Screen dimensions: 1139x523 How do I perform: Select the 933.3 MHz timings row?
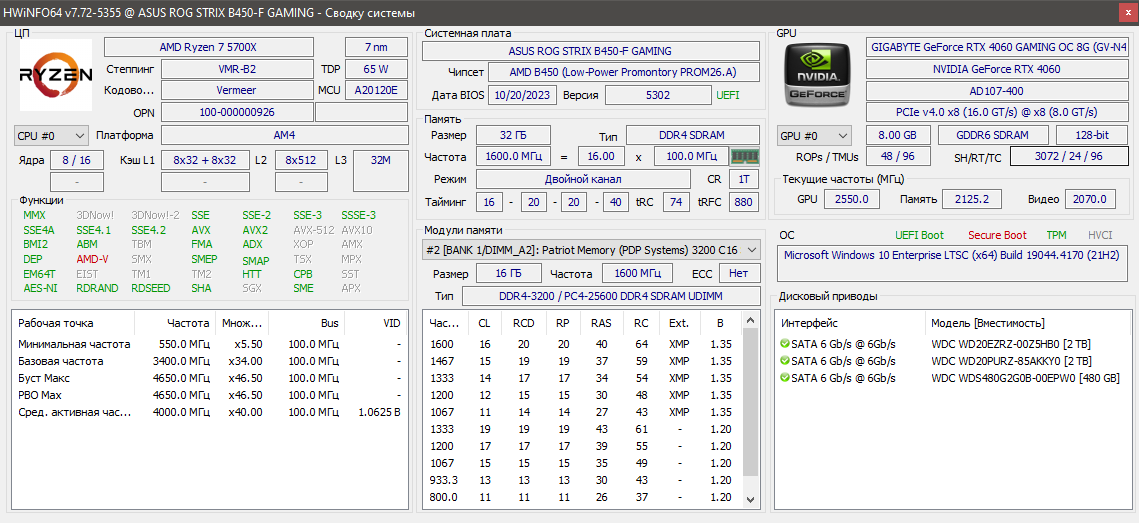582,480
